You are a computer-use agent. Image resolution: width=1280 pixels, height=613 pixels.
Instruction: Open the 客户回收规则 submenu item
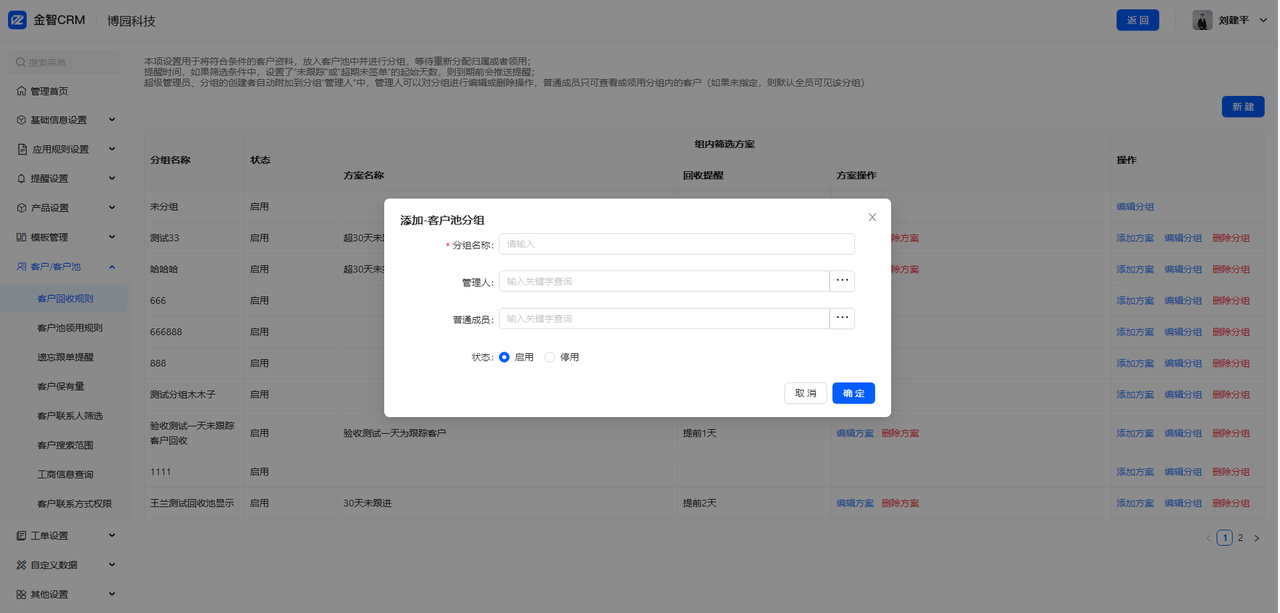(65, 298)
